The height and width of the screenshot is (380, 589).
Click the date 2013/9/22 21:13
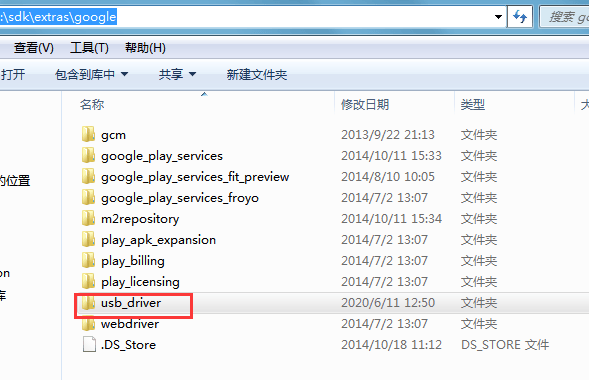coord(388,135)
